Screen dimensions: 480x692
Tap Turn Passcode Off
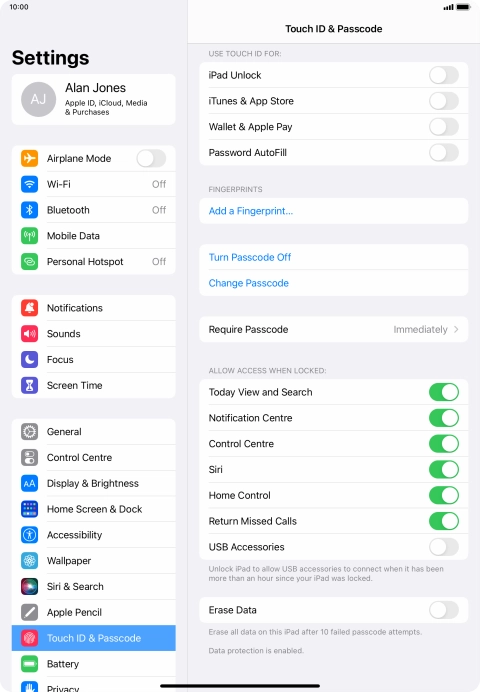click(250, 257)
